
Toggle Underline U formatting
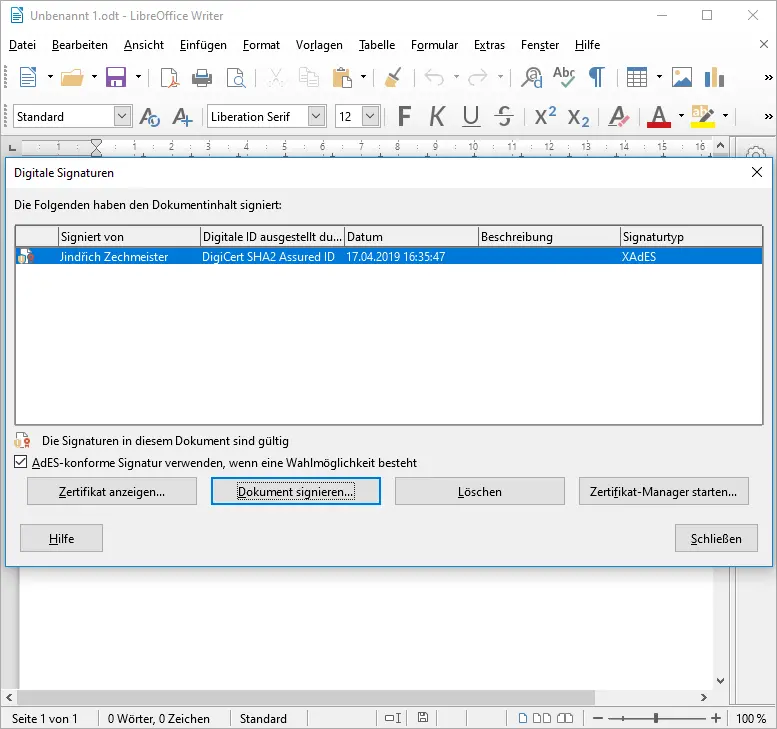pos(471,117)
